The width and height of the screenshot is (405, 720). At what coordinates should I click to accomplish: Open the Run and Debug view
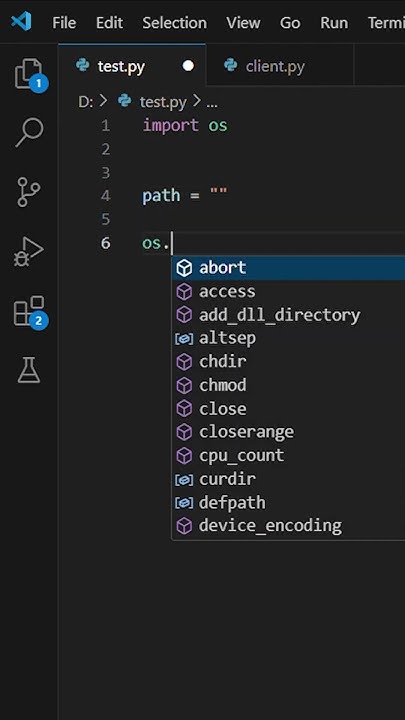click(x=28, y=251)
